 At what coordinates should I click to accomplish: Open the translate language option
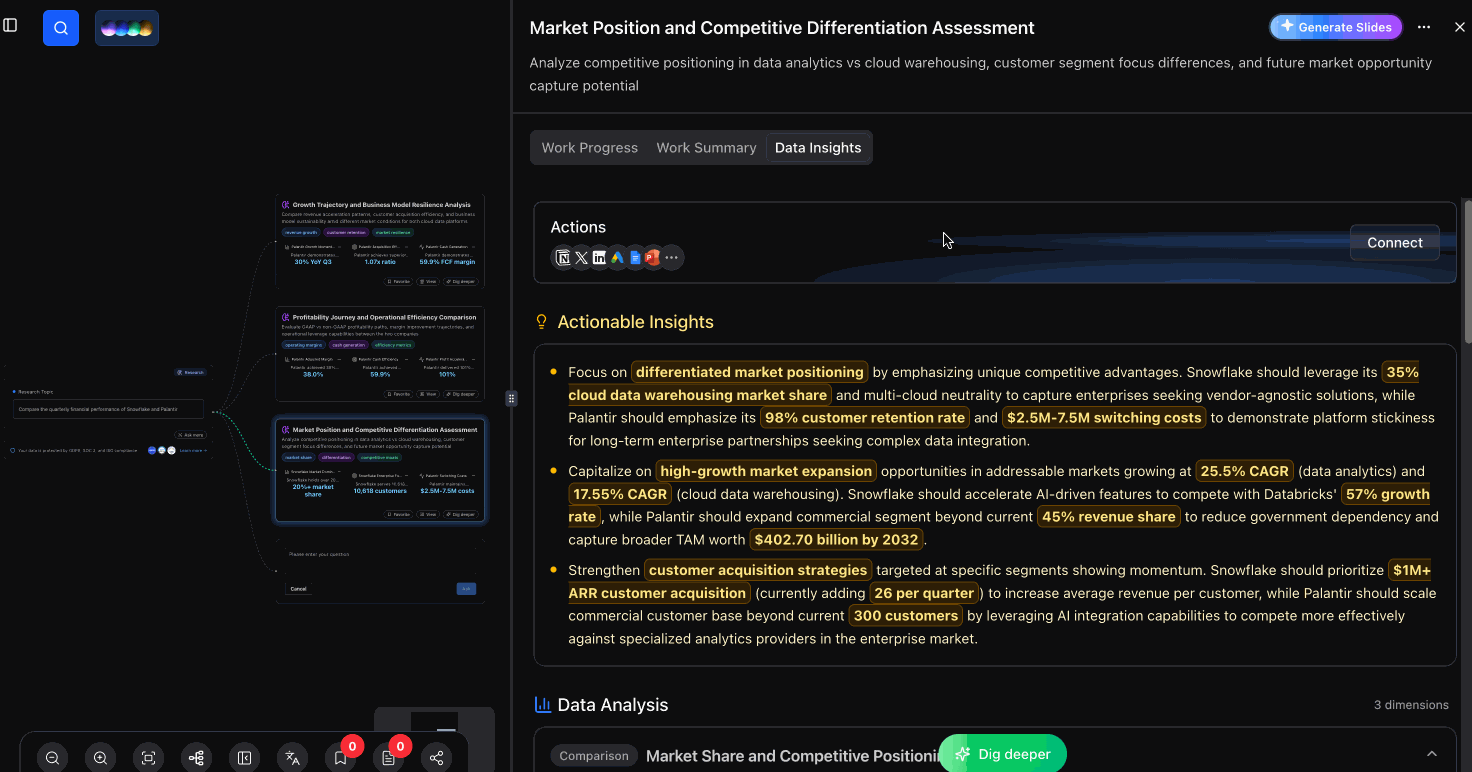tap(292, 758)
